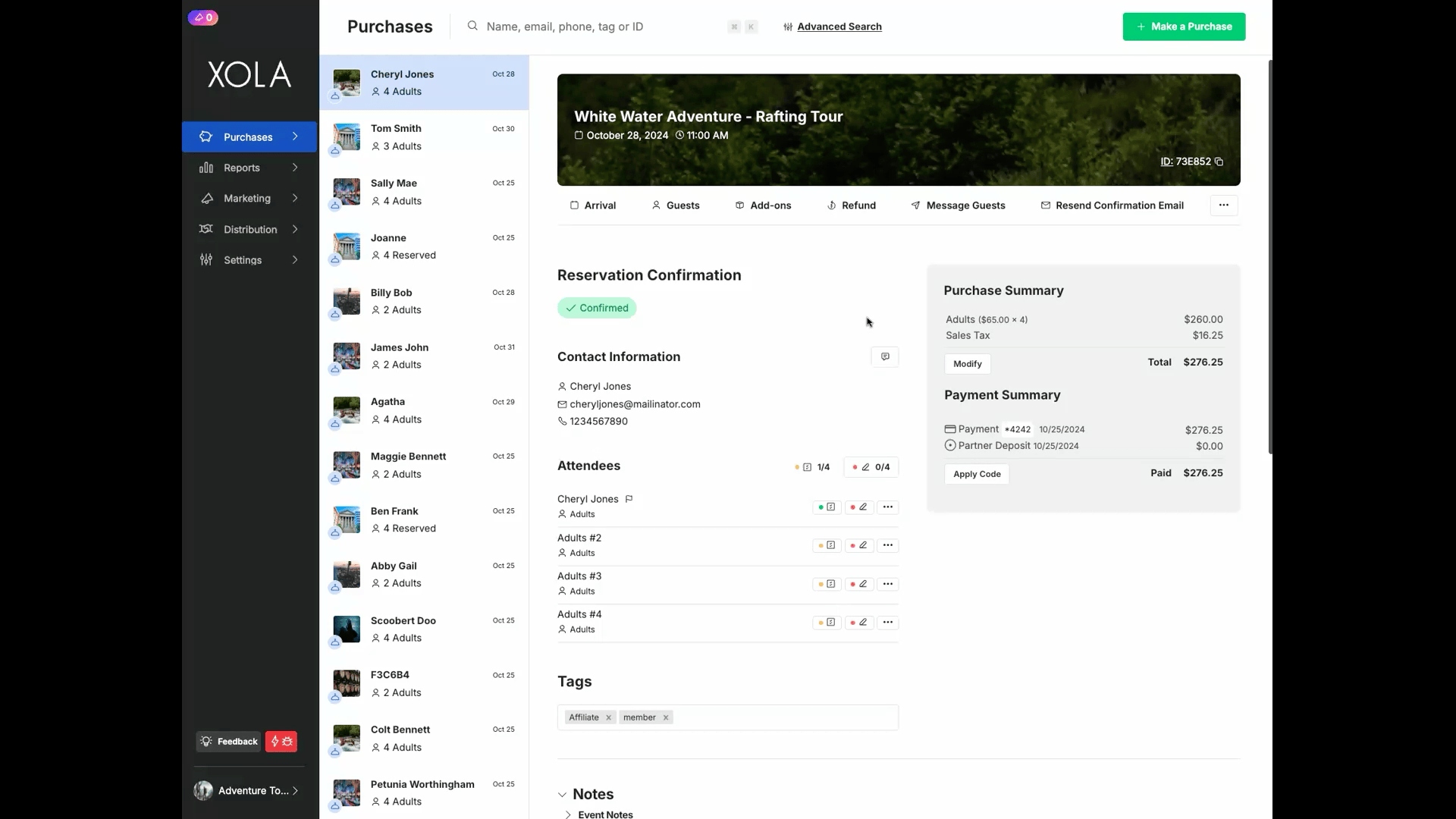Remove the member tag
Viewport: 1456px width, 819px height.
(x=666, y=717)
